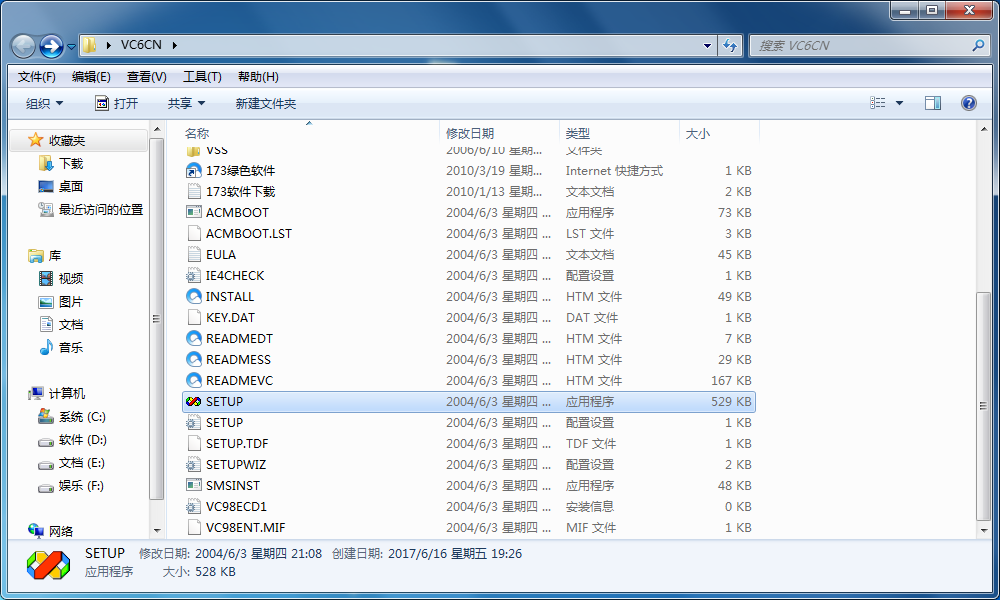Sort files by the 类型 column header

(x=619, y=133)
